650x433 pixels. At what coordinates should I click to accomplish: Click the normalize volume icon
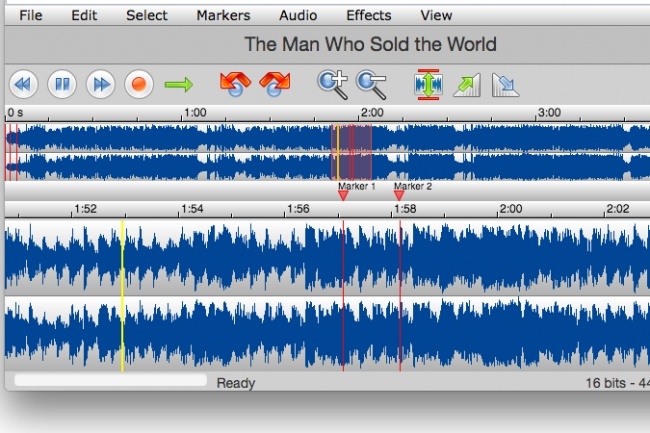pos(428,85)
